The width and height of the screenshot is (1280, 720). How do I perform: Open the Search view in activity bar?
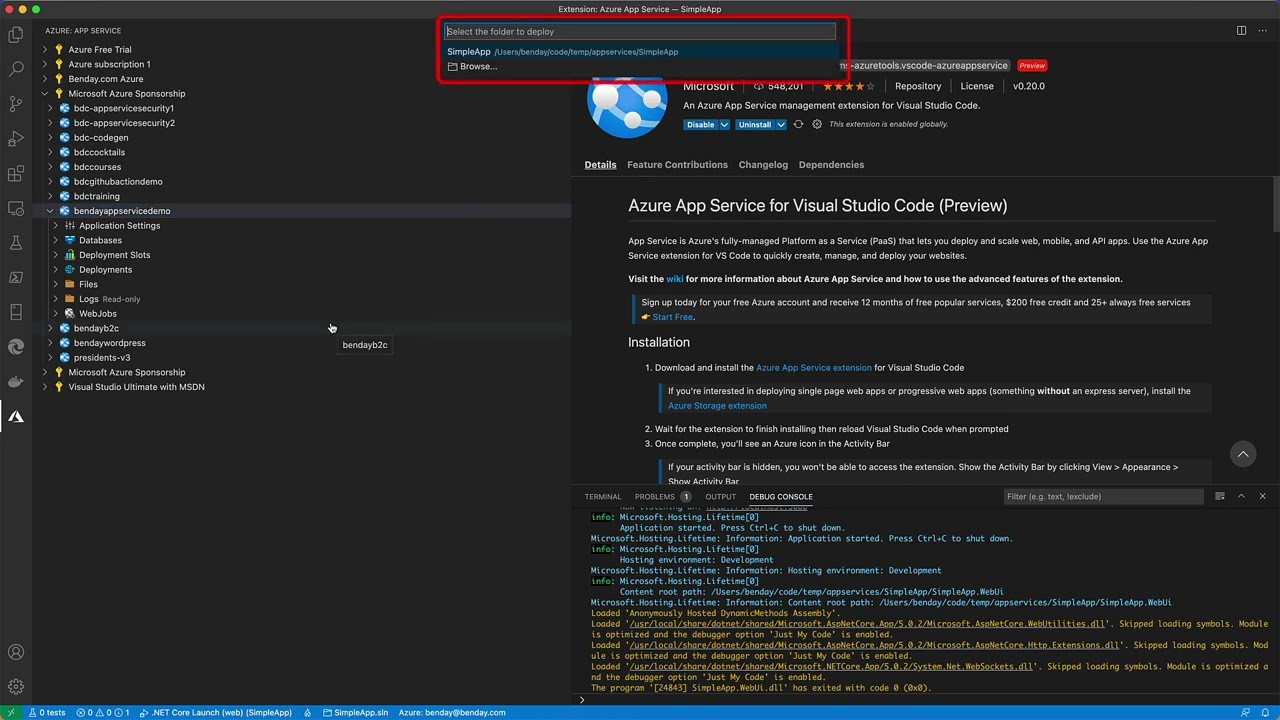16,69
